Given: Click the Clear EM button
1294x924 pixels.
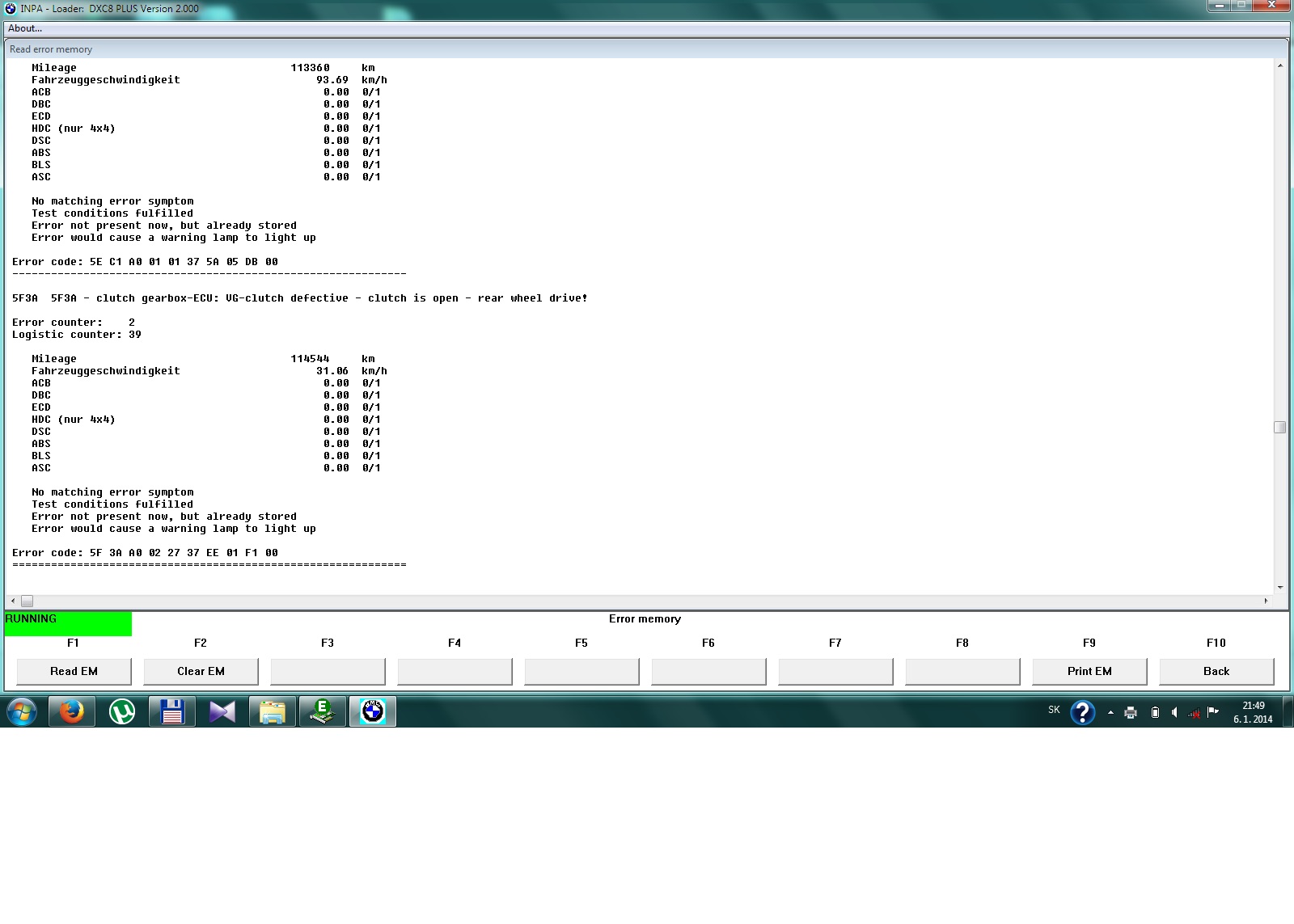Looking at the screenshot, I should click(201, 671).
